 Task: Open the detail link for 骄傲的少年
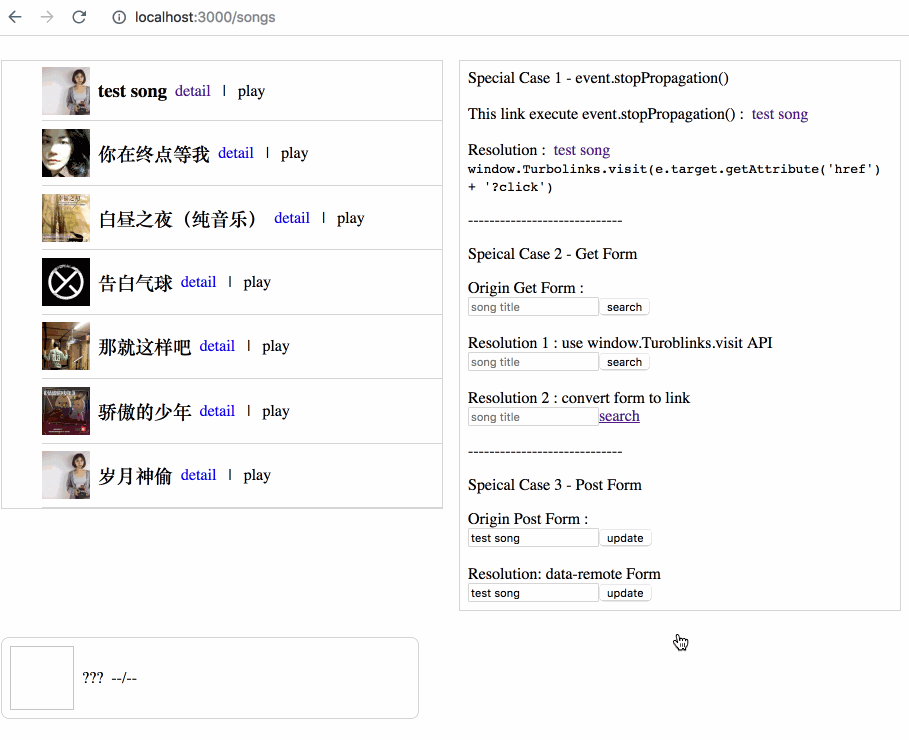click(217, 411)
